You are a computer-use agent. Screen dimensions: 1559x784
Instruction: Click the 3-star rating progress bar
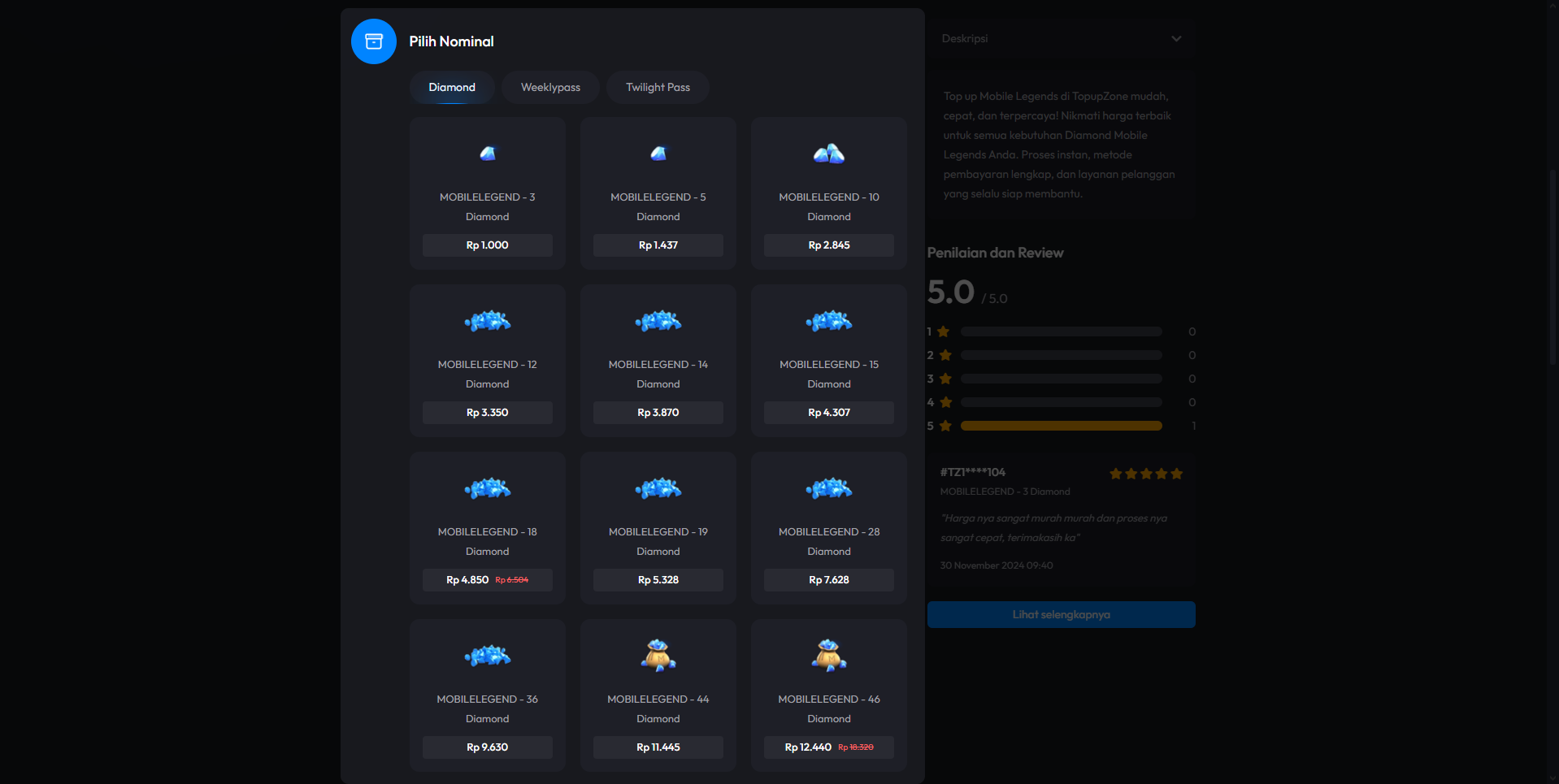click(1062, 379)
